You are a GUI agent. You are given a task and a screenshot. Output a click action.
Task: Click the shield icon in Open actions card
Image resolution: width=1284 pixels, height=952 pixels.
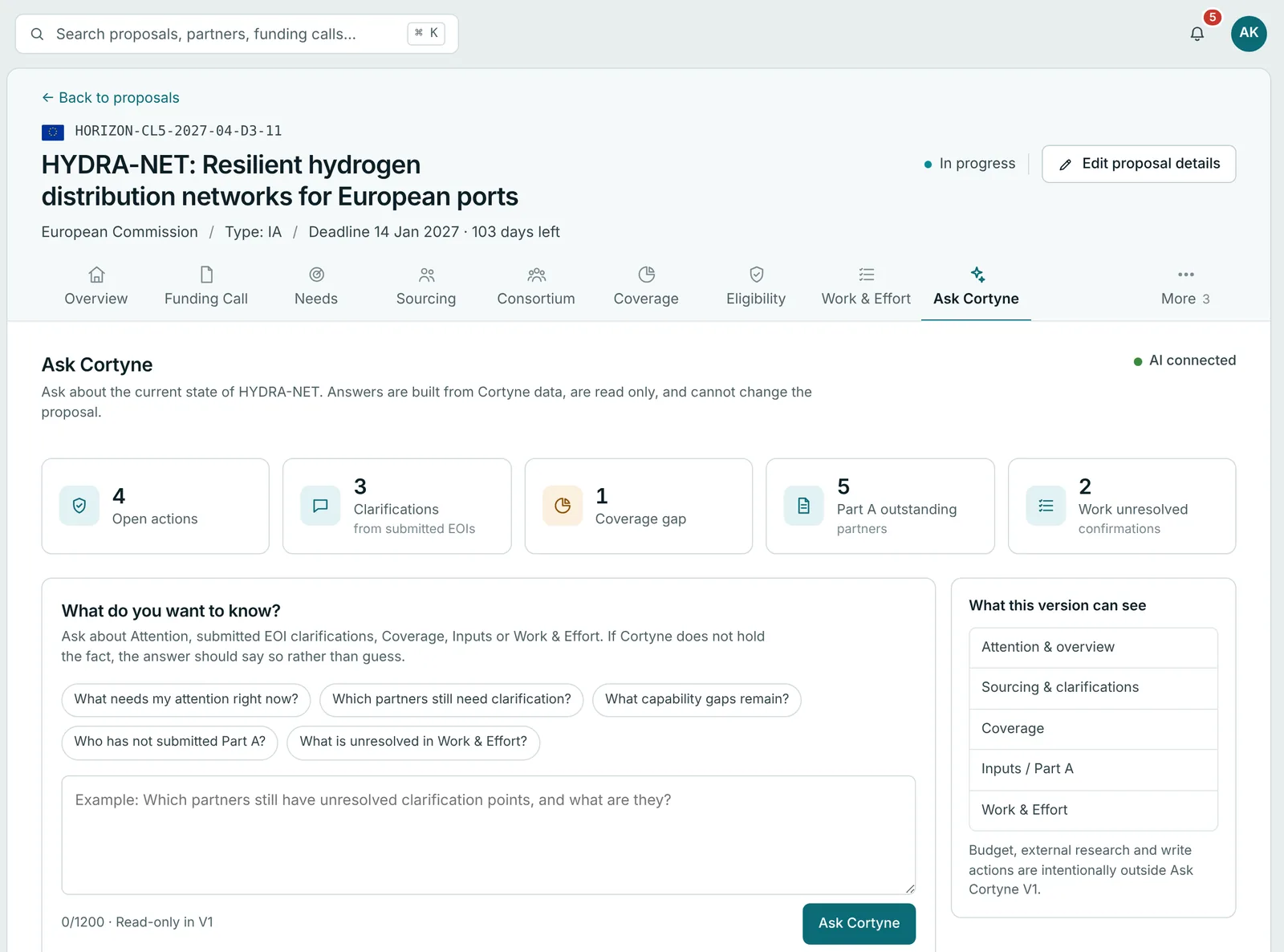[79, 506]
